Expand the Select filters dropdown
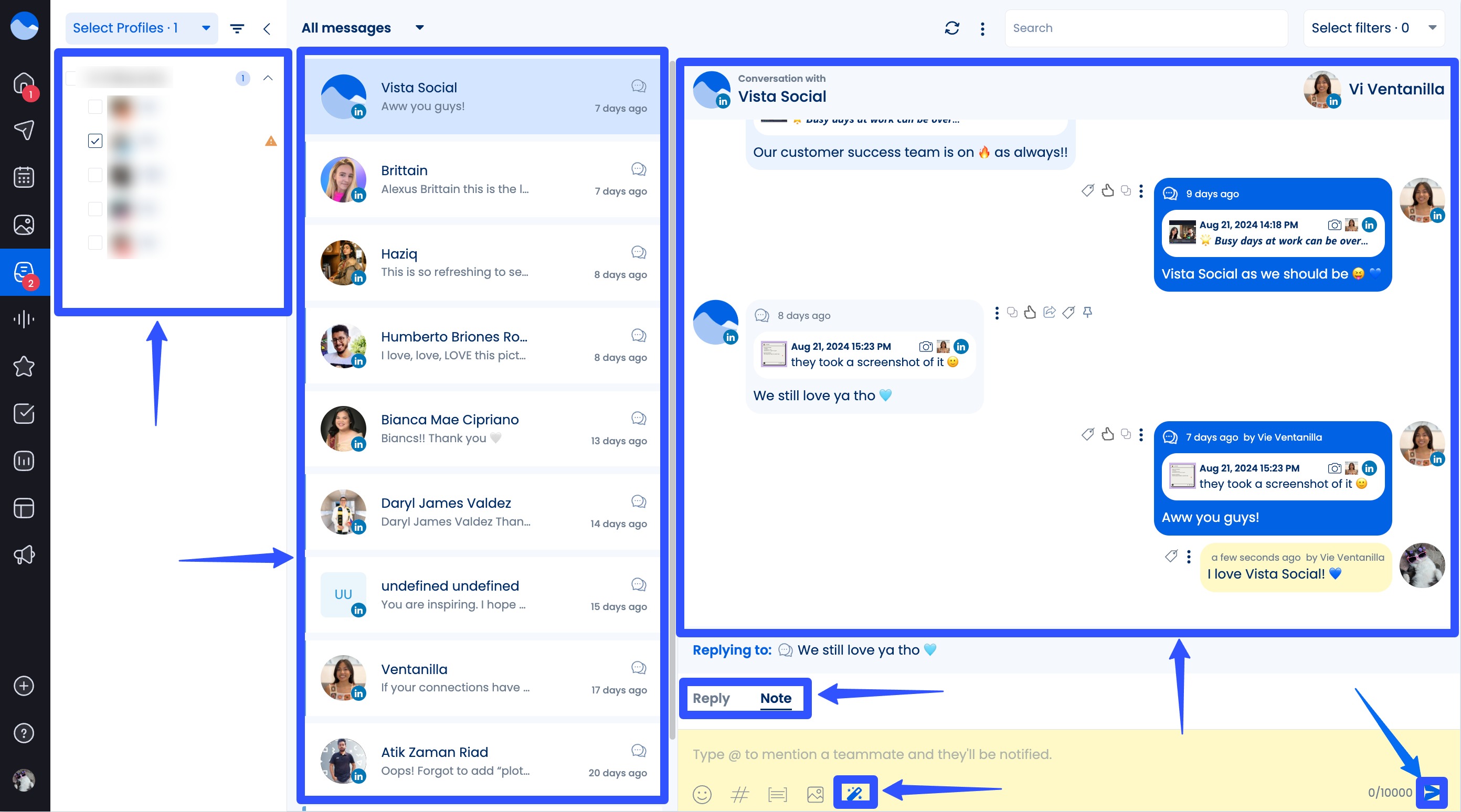Screen dimensions: 1461x812 click(1374, 28)
